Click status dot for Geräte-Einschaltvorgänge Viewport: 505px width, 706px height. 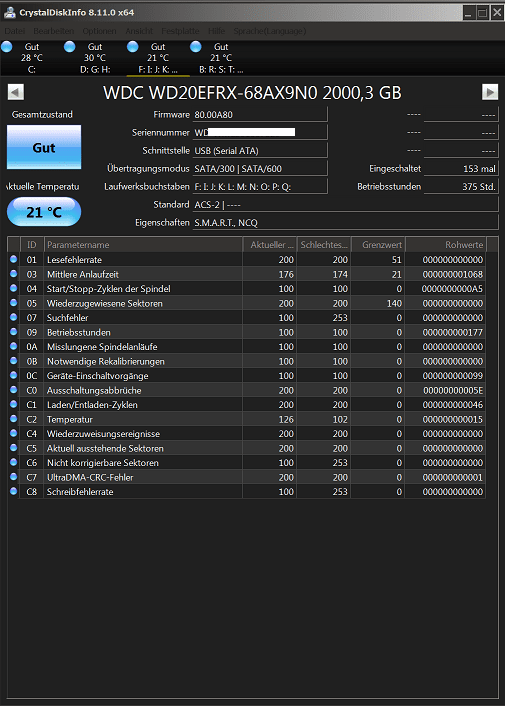tap(14, 375)
